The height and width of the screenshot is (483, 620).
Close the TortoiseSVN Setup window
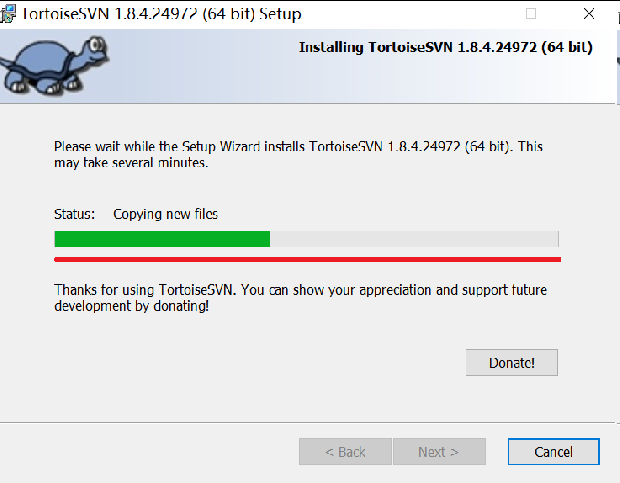(589, 14)
